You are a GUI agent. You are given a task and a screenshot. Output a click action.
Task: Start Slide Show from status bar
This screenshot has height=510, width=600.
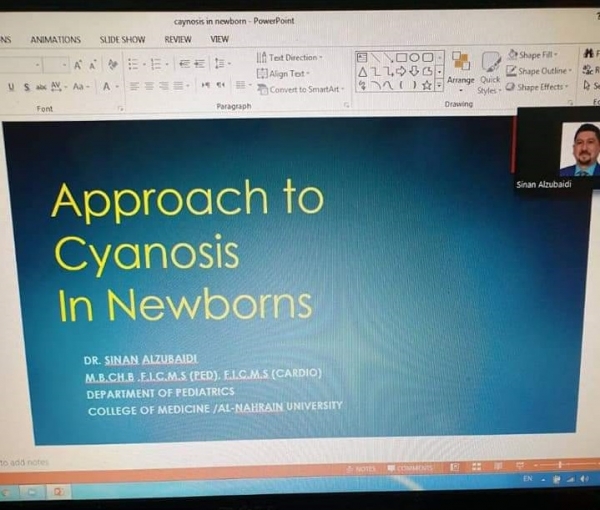[520, 466]
